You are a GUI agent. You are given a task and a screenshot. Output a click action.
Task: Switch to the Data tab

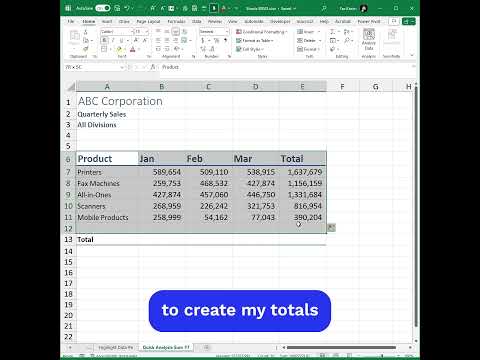coord(197,21)
